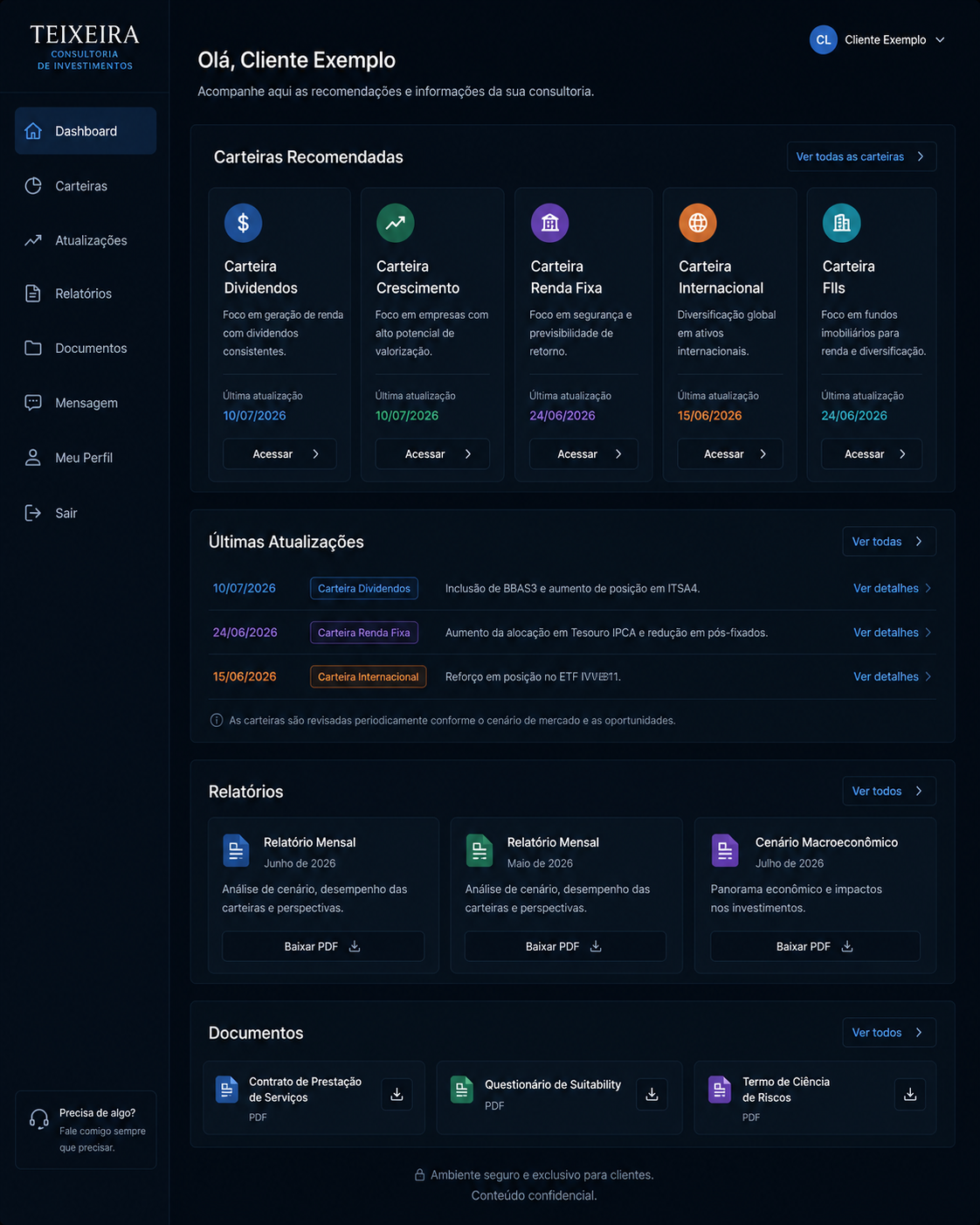
Task: Click the headset support icon in the sidebar
Action: [38, 1119]
